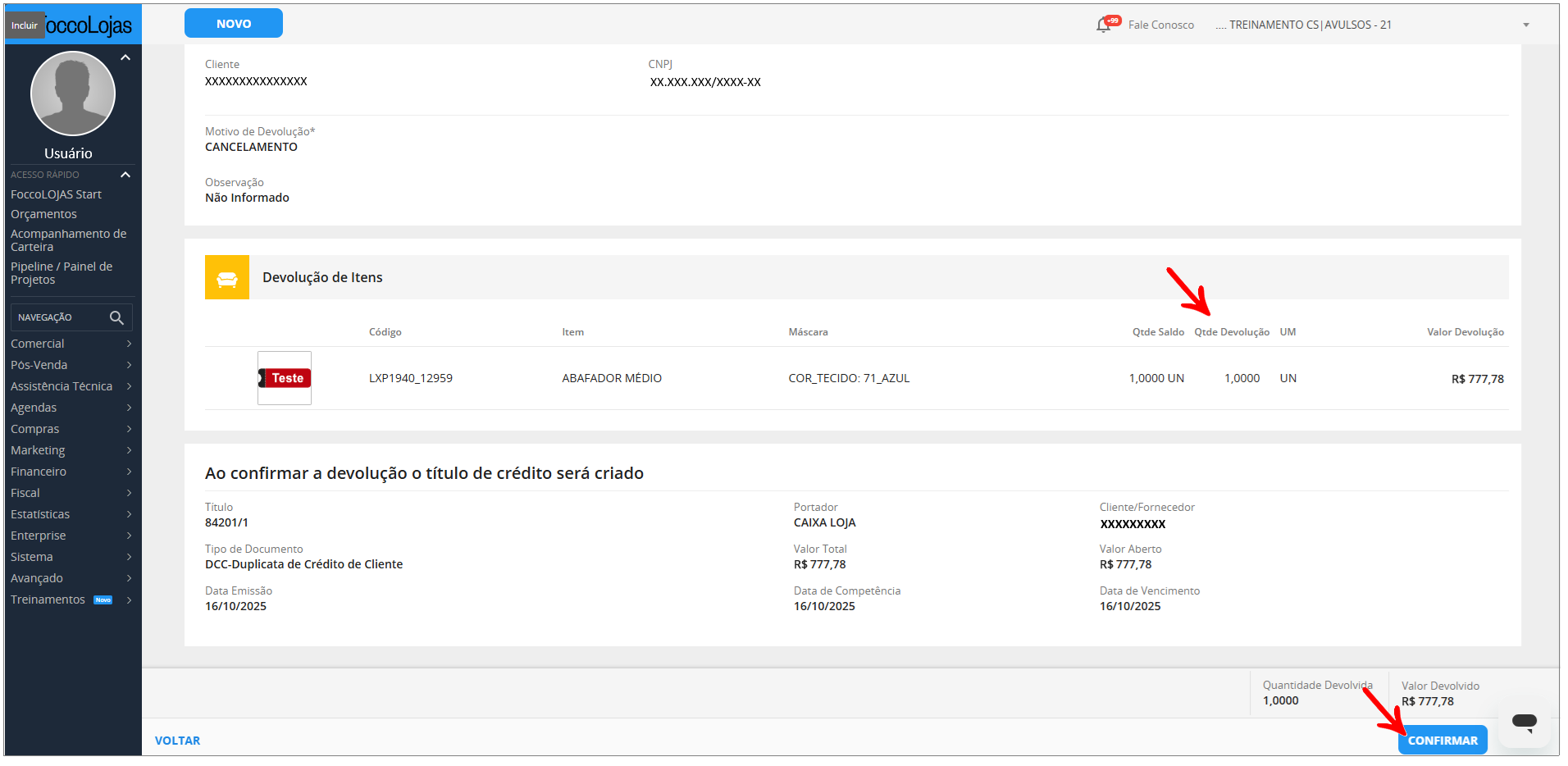Open Orçamentos from quick access
This screenshot has width=1568, height=766.
coord(43,214)
